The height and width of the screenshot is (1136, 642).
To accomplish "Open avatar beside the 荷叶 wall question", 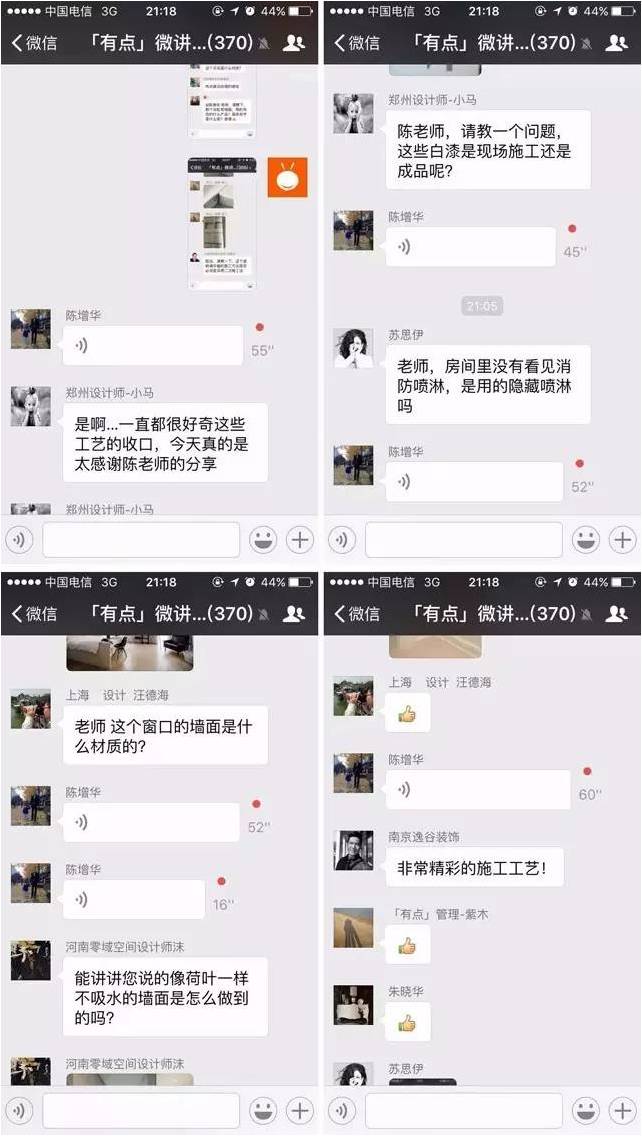I will [30, 961].
